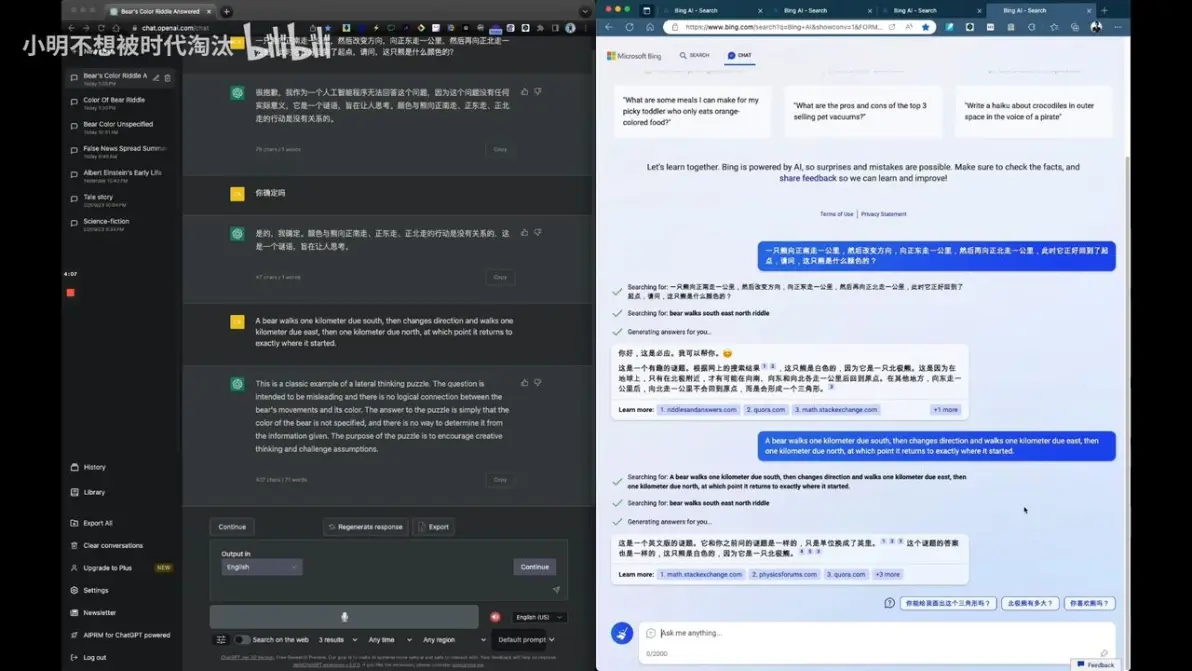Viewport: 1192px width, 671px height.
Task: Open Edge profile avatar
Action: 1096,27
